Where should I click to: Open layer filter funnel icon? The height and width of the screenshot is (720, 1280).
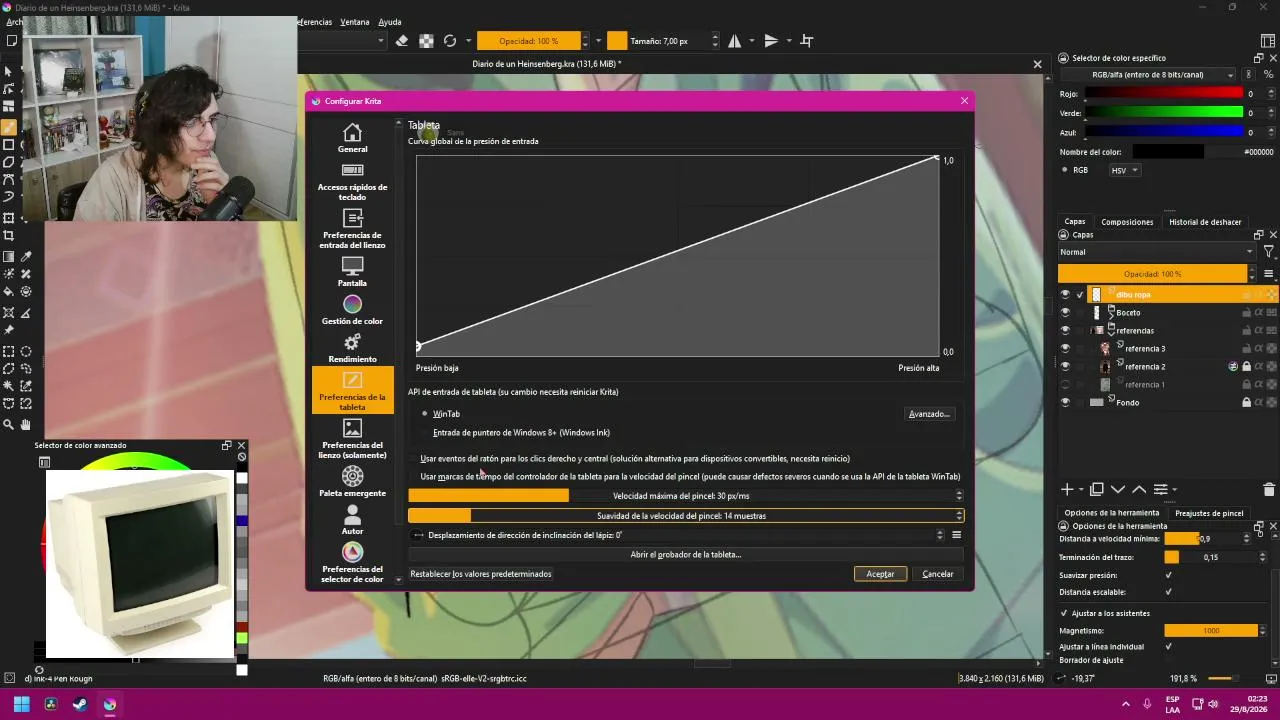coord(1269,252)
